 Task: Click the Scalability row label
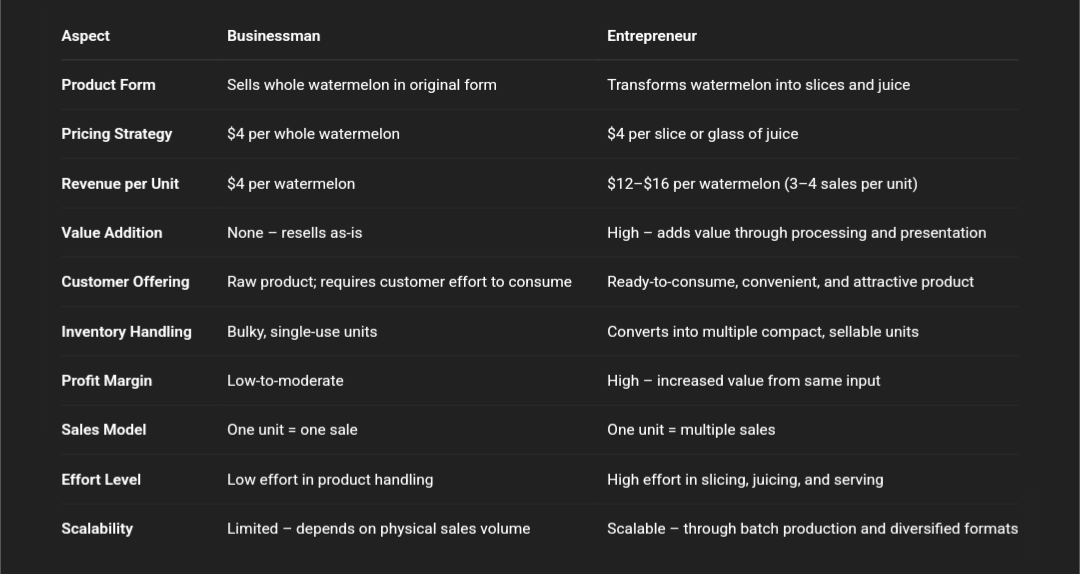(x=97, y=529)
